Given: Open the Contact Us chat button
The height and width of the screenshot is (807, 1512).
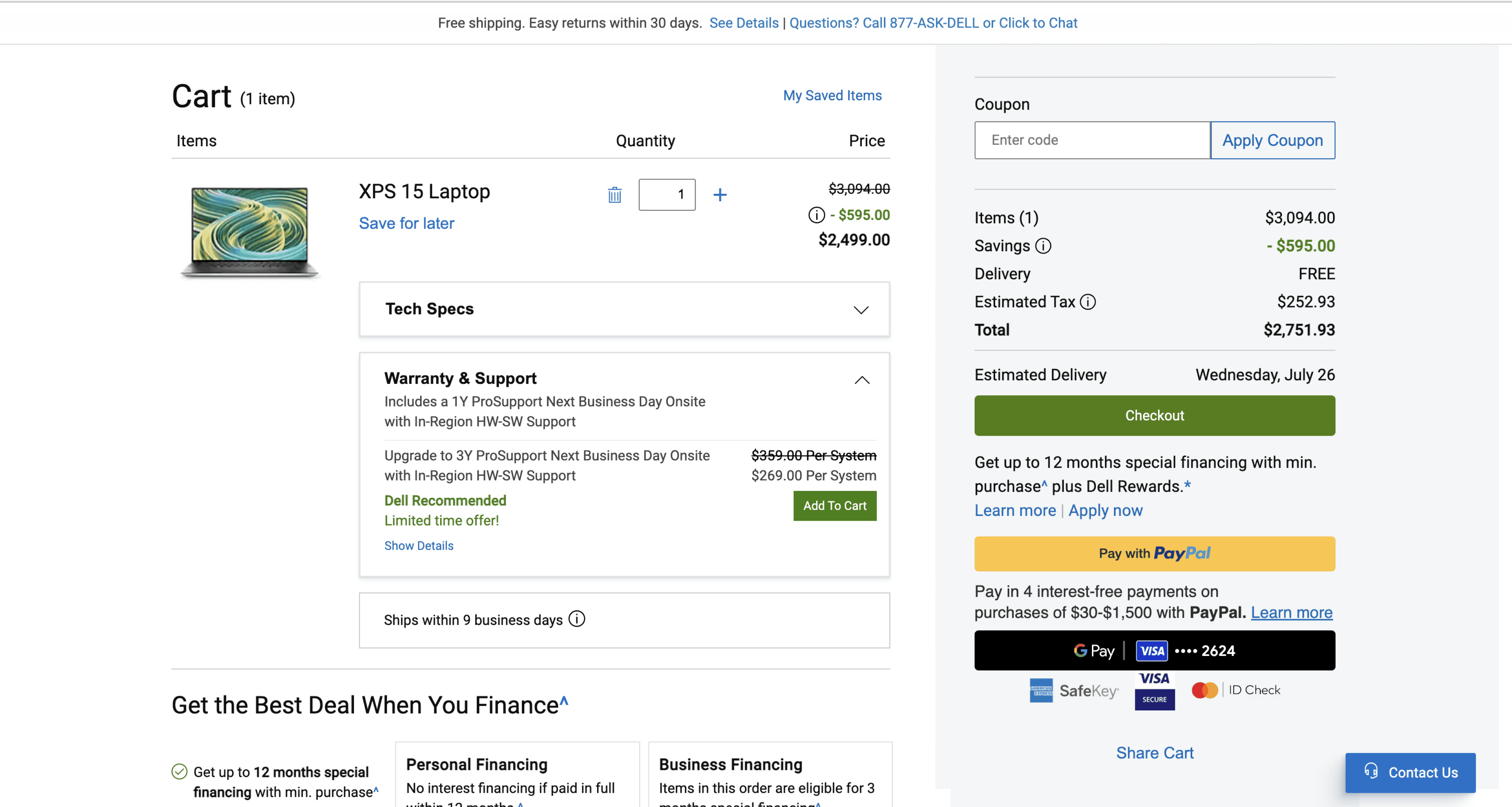Looking at the screenshot, I should click(1411, 772).
